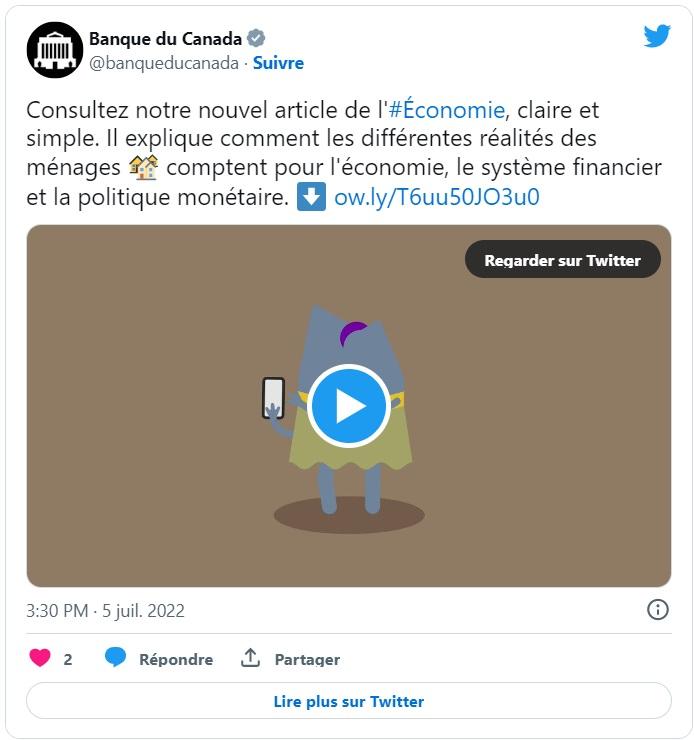
Task: Like the tweet with the heart icon
Action: (40, 657)
